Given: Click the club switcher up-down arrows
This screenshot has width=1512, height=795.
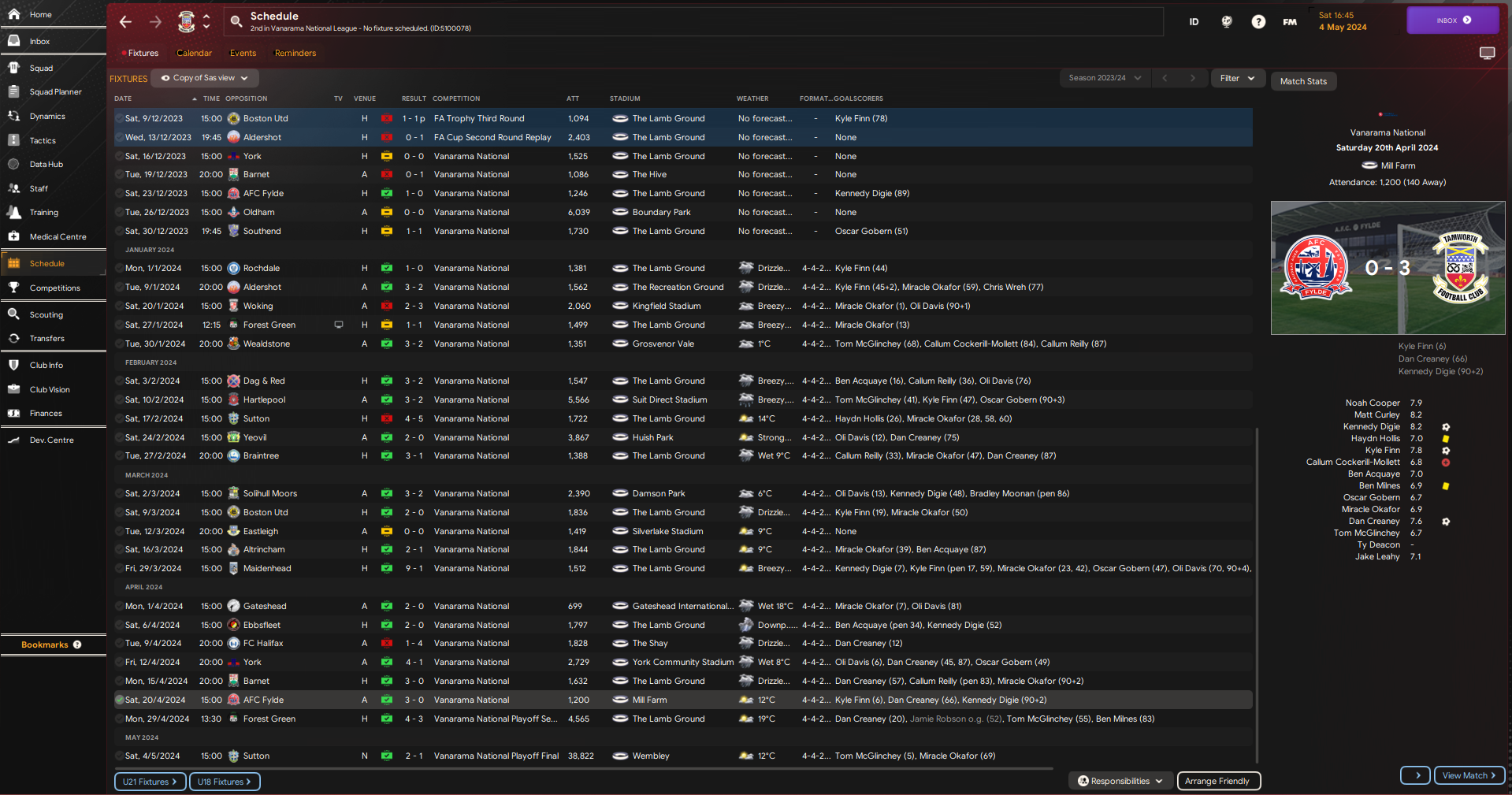Looking at the screenshot, I should click(x=206, y=21).
